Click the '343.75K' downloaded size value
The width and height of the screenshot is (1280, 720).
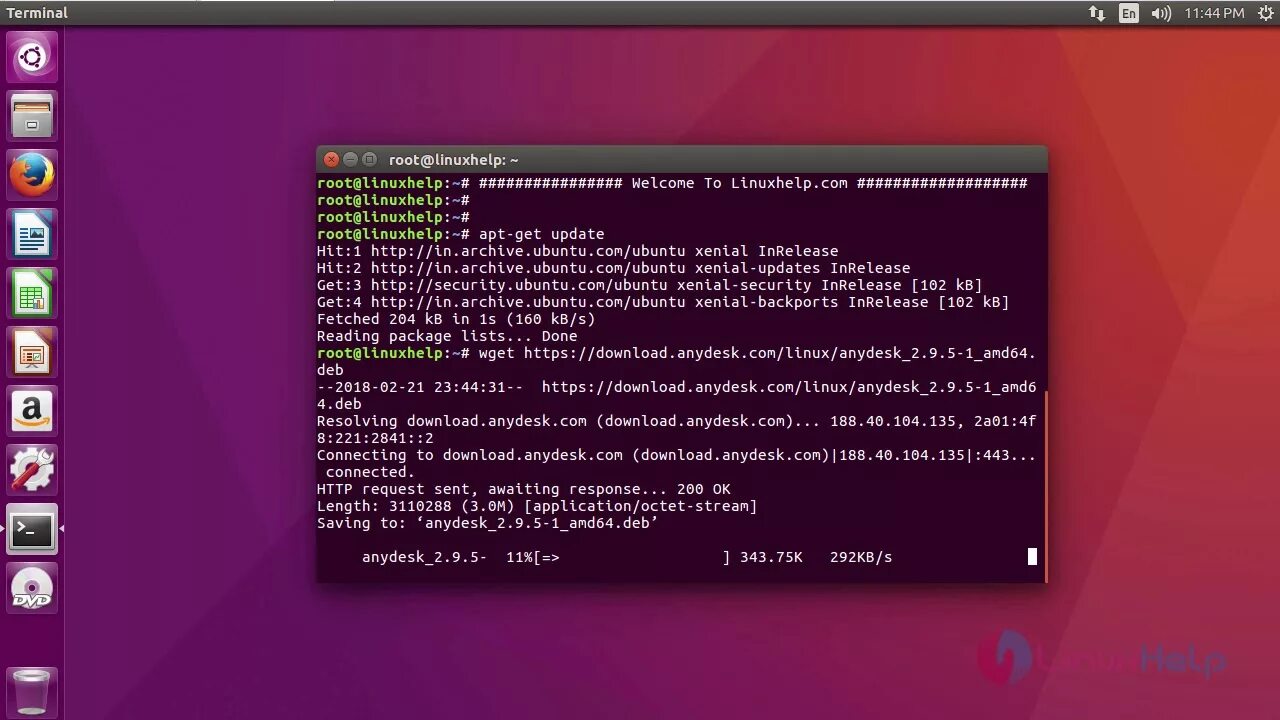(x=771, y=557)
